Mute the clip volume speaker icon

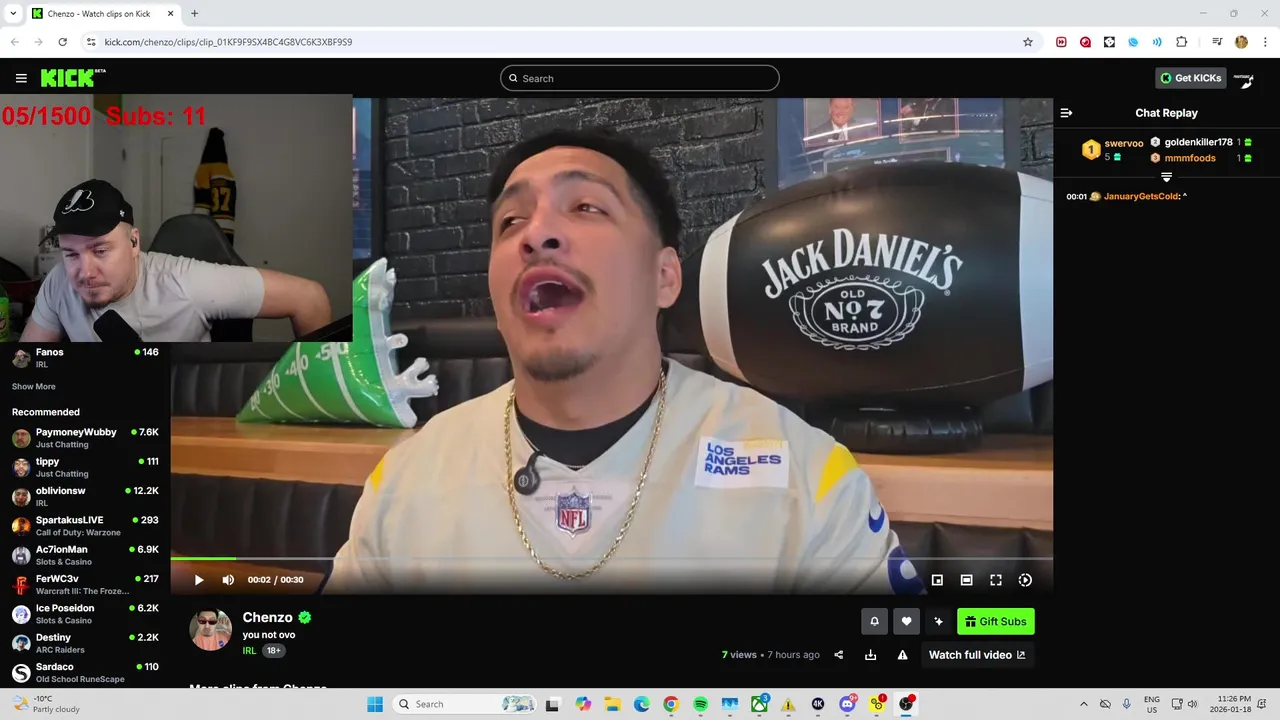click(x=228, y=580)
